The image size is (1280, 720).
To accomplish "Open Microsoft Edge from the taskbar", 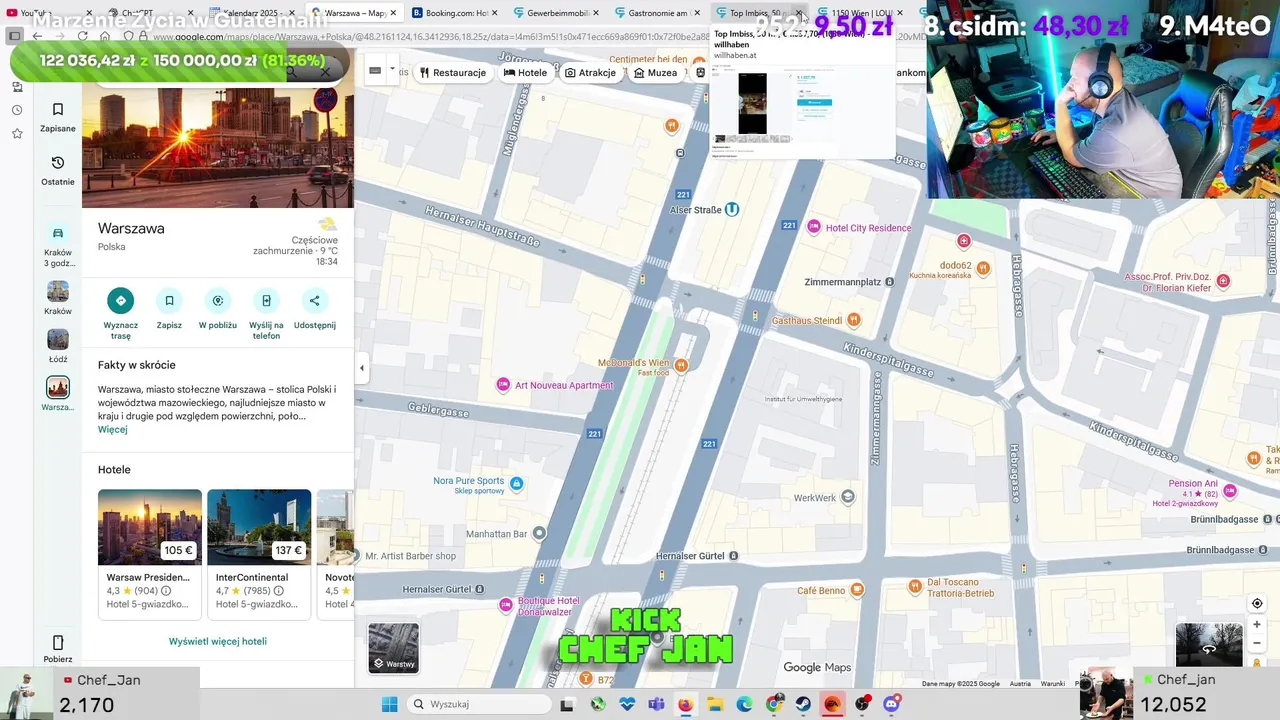I will click(x=744, y=704).
